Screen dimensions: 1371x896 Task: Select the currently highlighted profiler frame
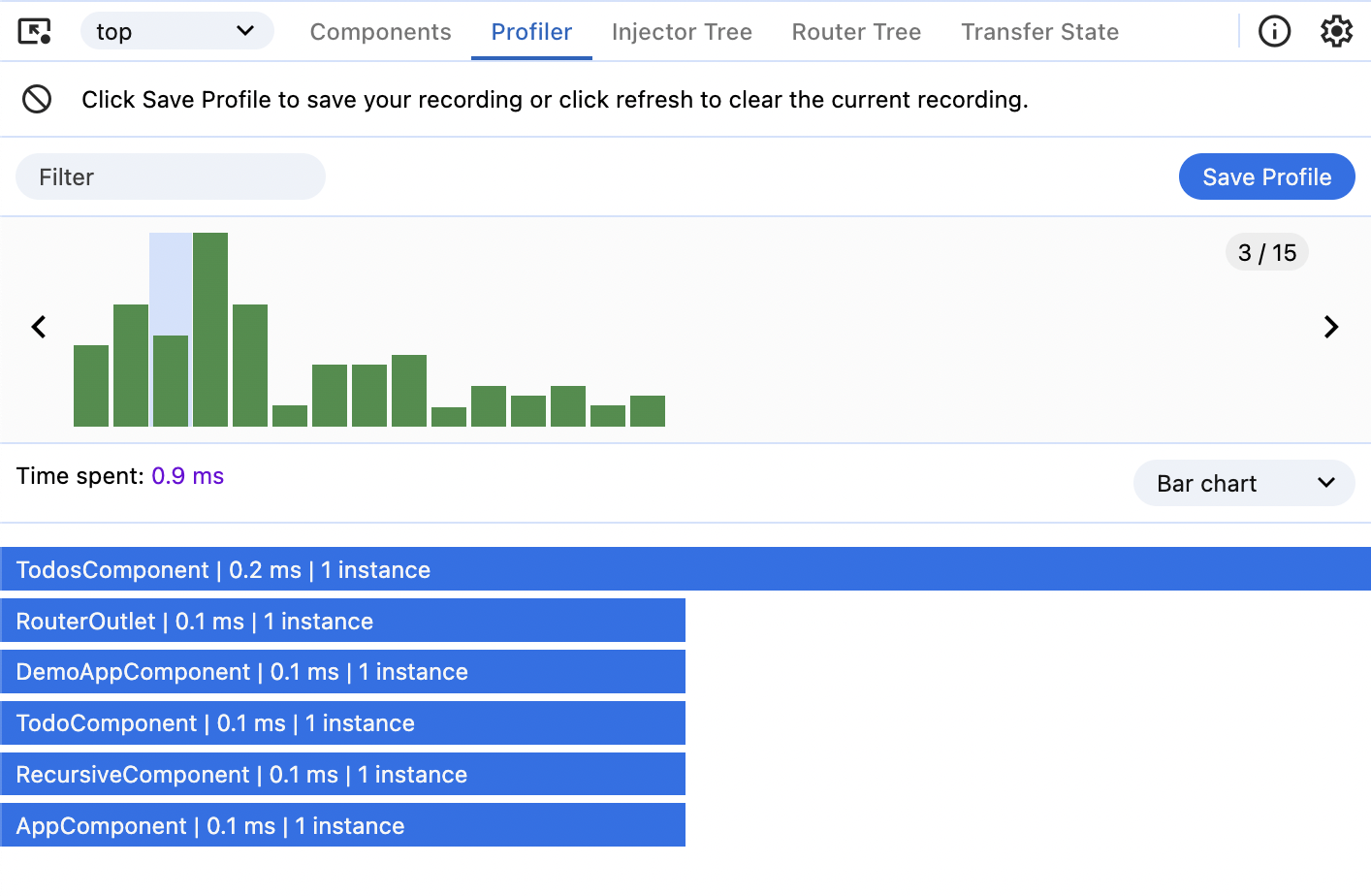point(170,330)
